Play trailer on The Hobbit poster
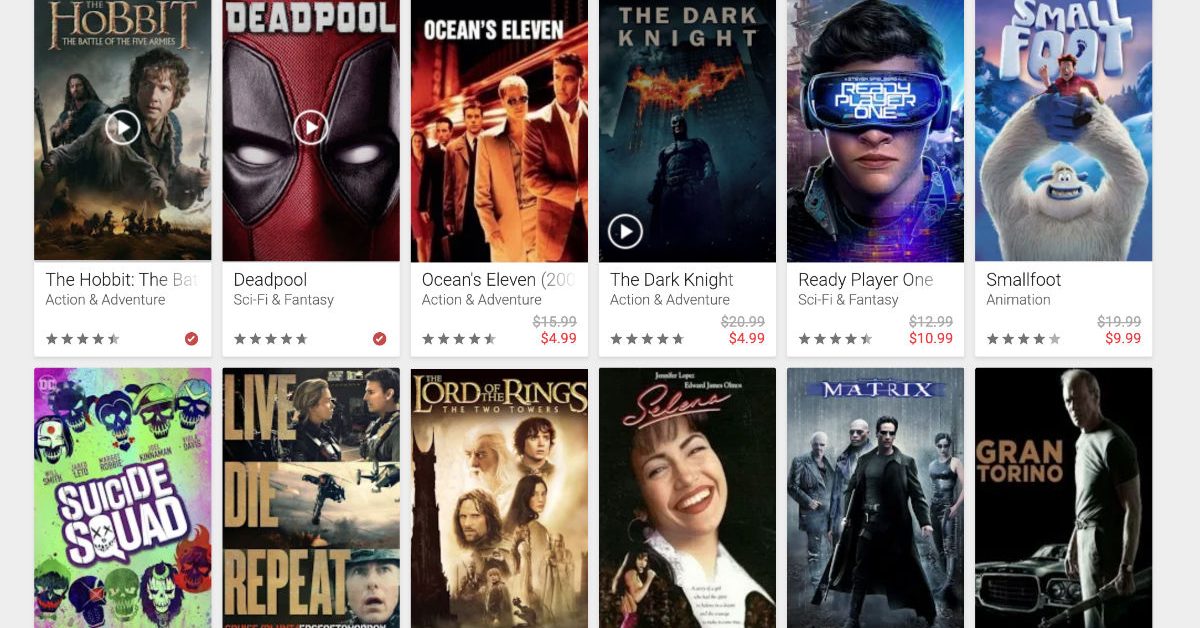1200x628 pixels. click(x=122, y=128)
